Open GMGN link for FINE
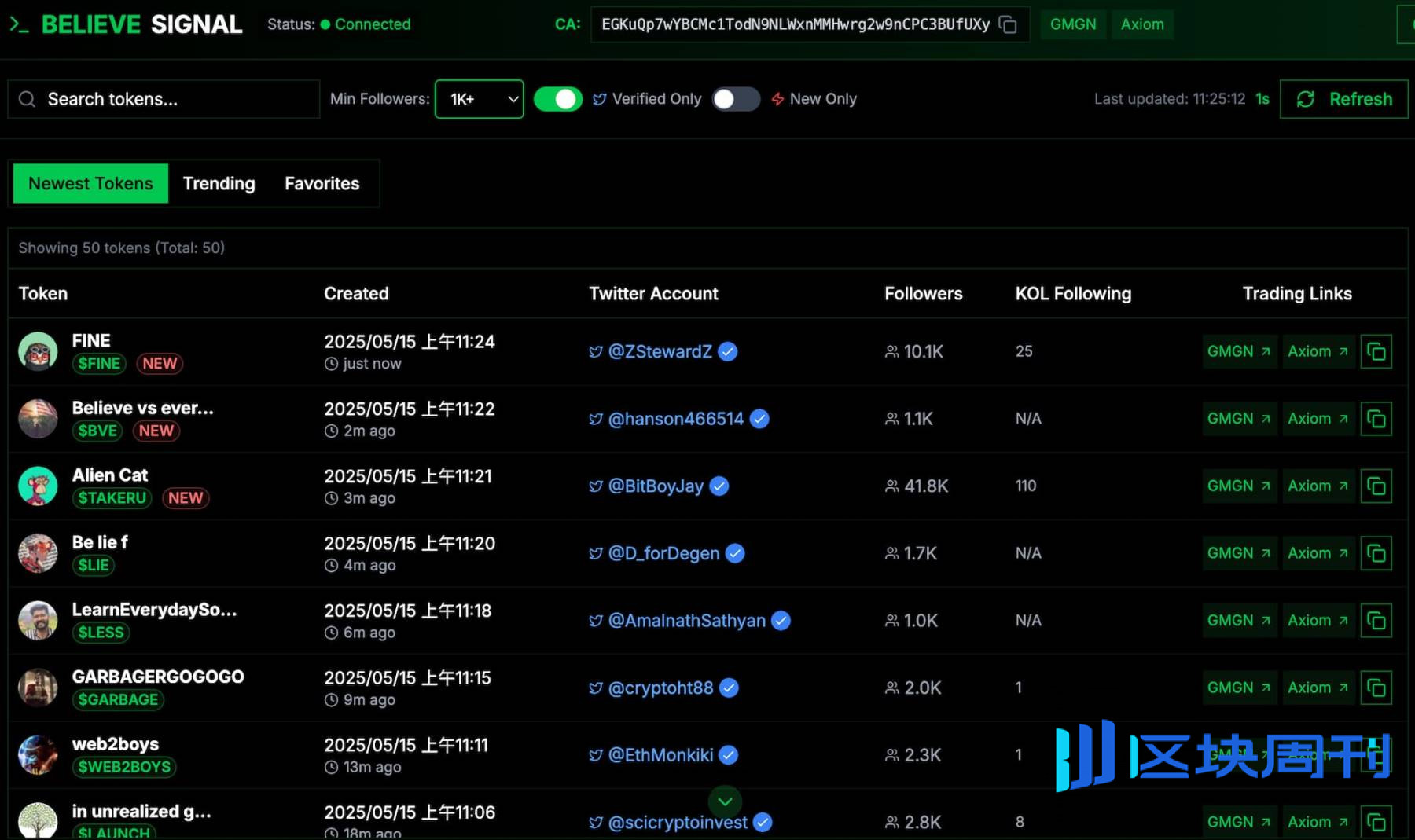 click(1239, 351)
